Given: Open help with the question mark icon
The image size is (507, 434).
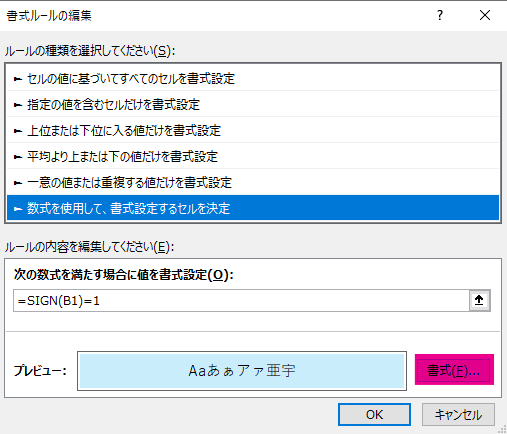Looking at the screenshot, I should coord(440,15).
